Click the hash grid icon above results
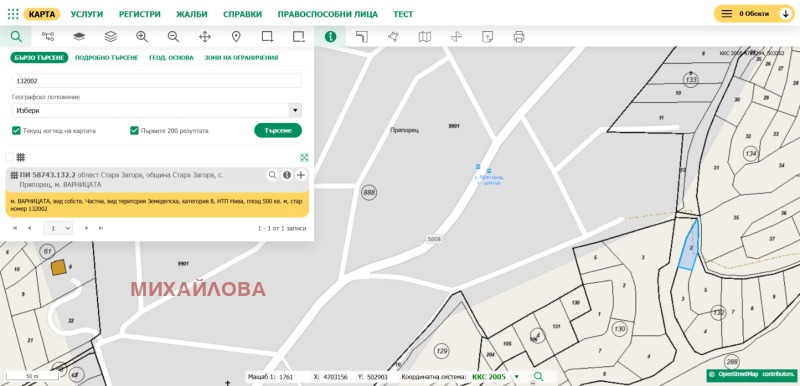 point(21,157)
